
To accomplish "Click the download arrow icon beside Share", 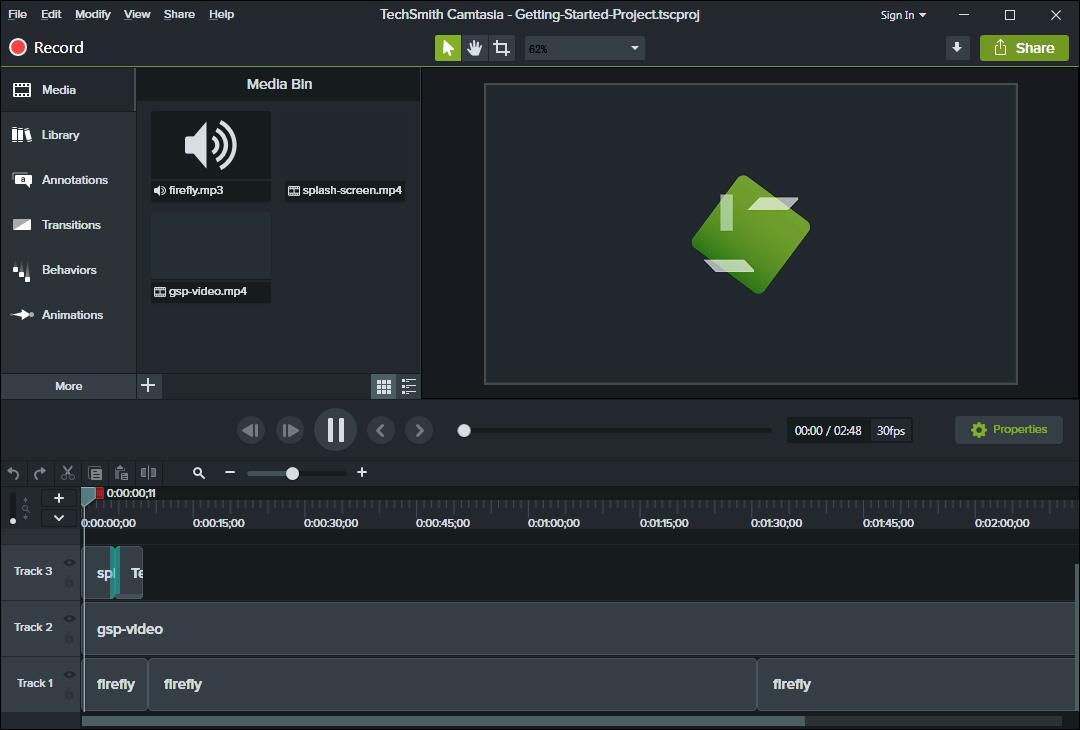I will click(x=957, y=48).
